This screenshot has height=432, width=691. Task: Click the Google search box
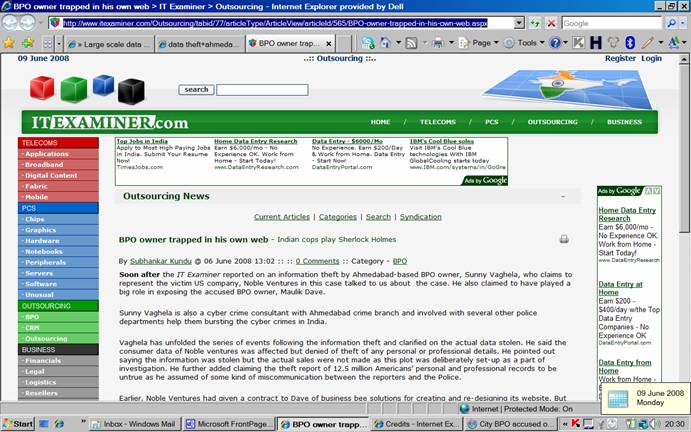pos(612,23)
